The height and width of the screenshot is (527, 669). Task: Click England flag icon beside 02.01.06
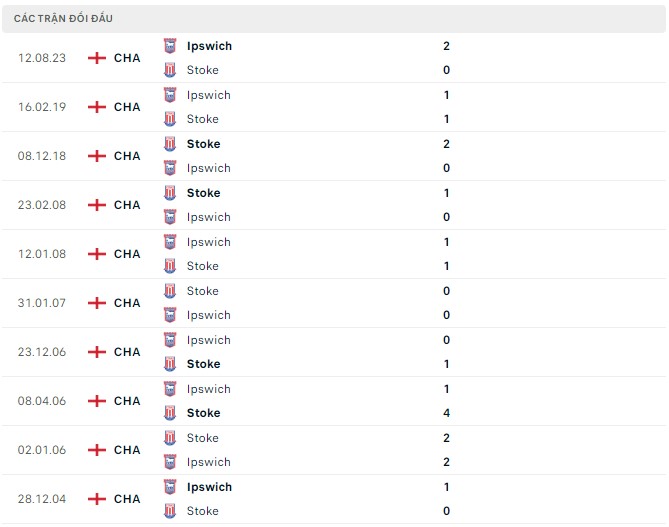[x=97, y=450]
